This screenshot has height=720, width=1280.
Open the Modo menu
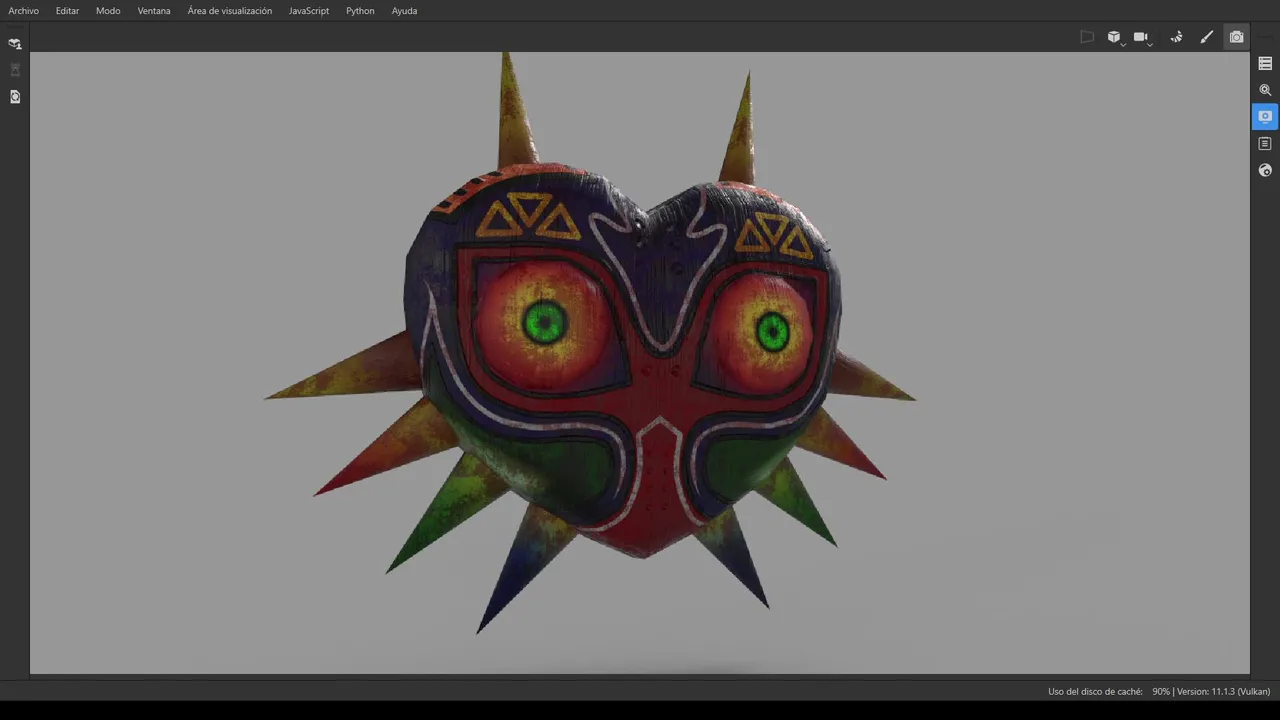[108, 11]
